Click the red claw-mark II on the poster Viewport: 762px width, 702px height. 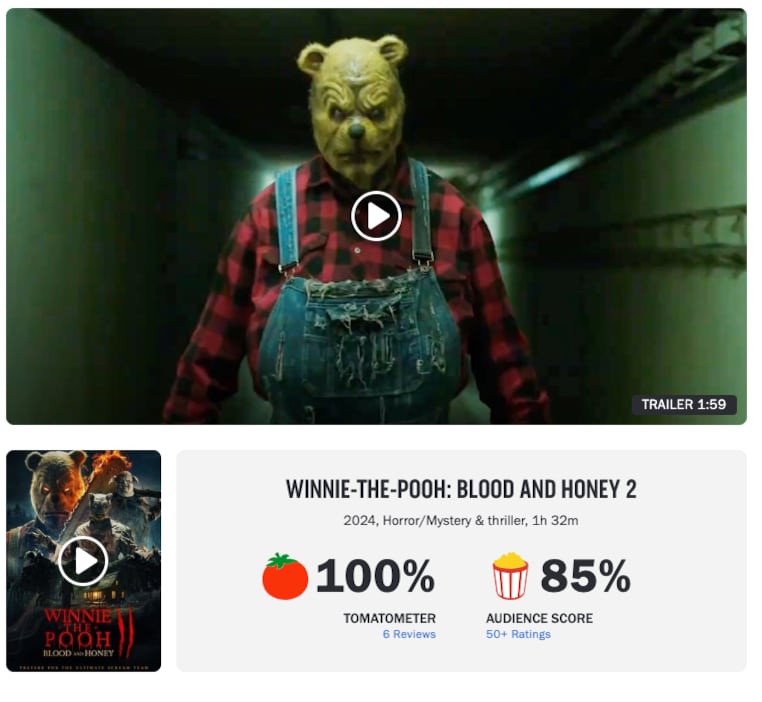[x=126, y=632]
